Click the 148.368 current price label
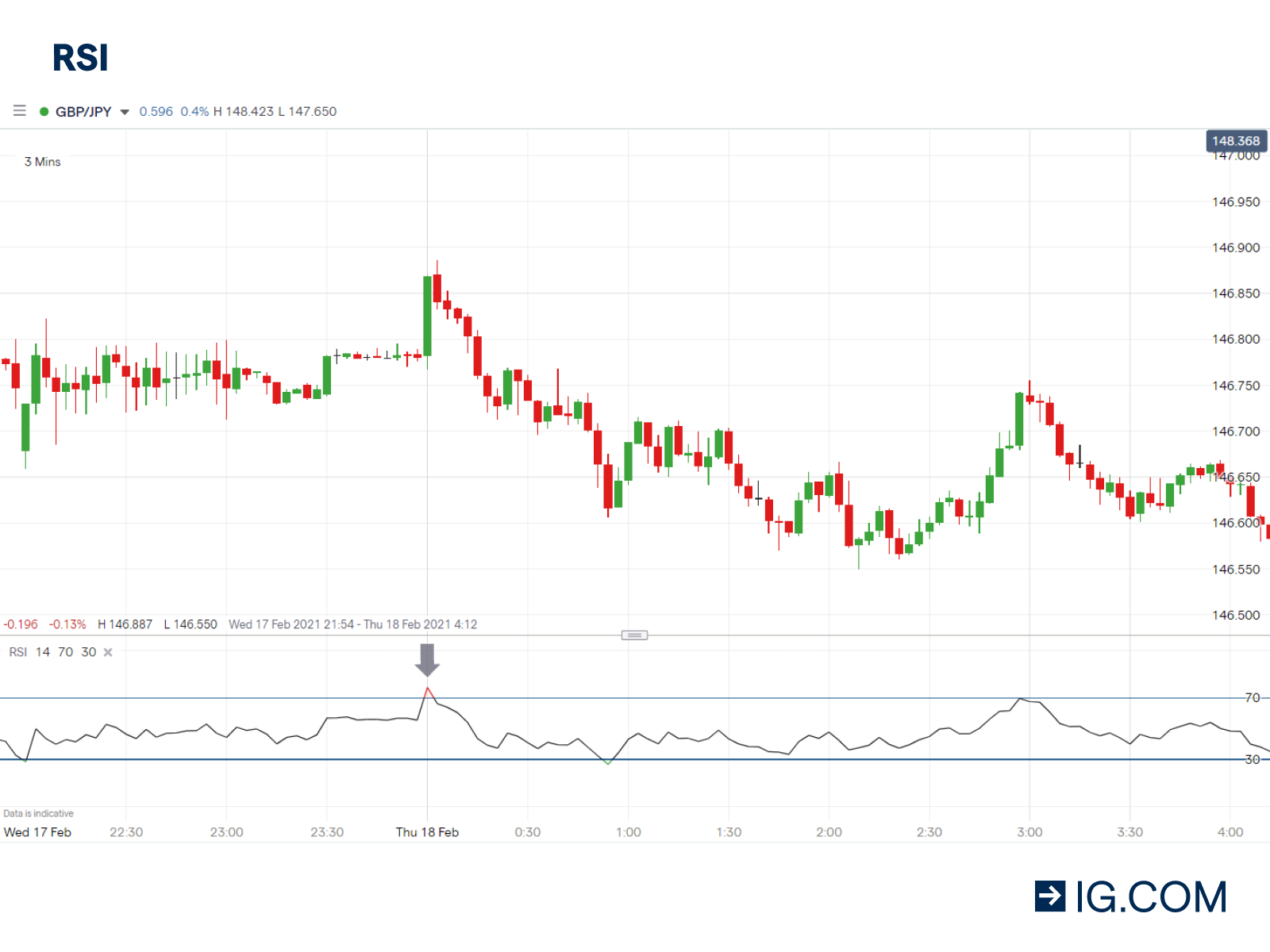 click(1236, 141)
